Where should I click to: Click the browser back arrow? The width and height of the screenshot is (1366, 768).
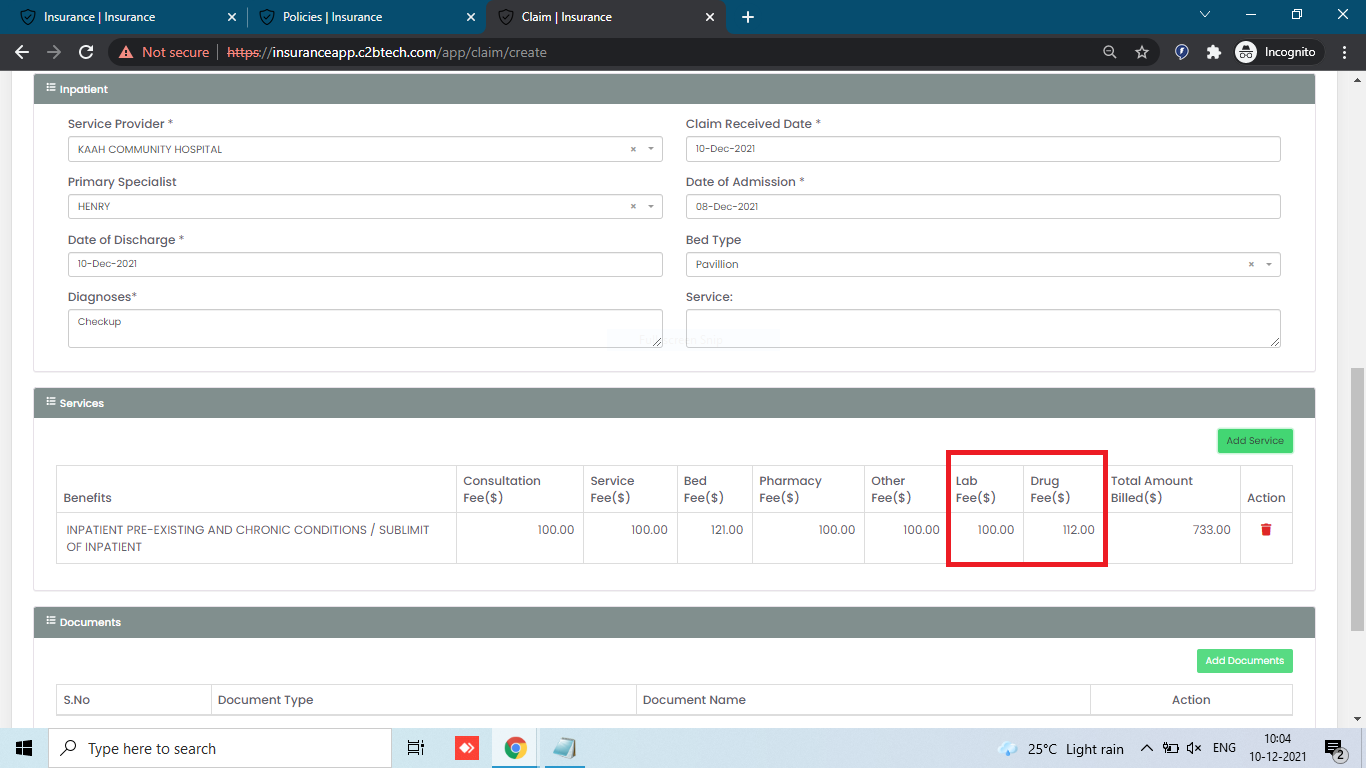(x=22, y=52)
